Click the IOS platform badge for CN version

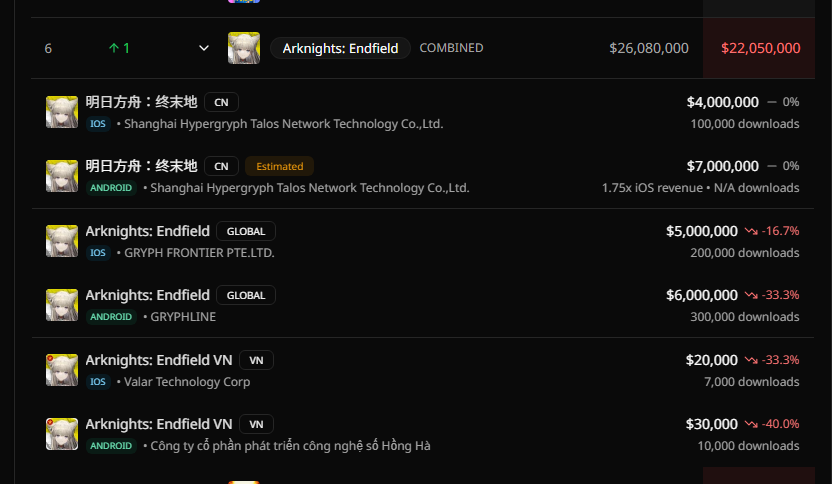pos(98,124)
